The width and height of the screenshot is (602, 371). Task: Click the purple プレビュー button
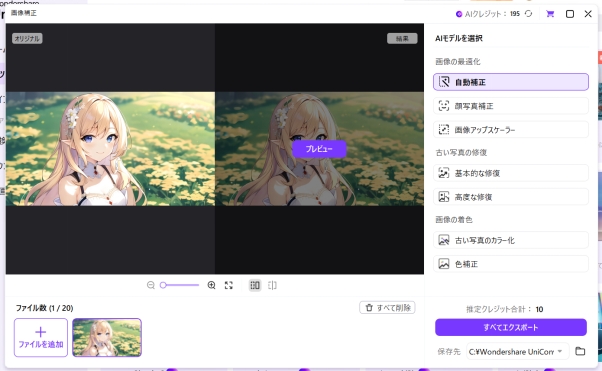click(319, 149)
